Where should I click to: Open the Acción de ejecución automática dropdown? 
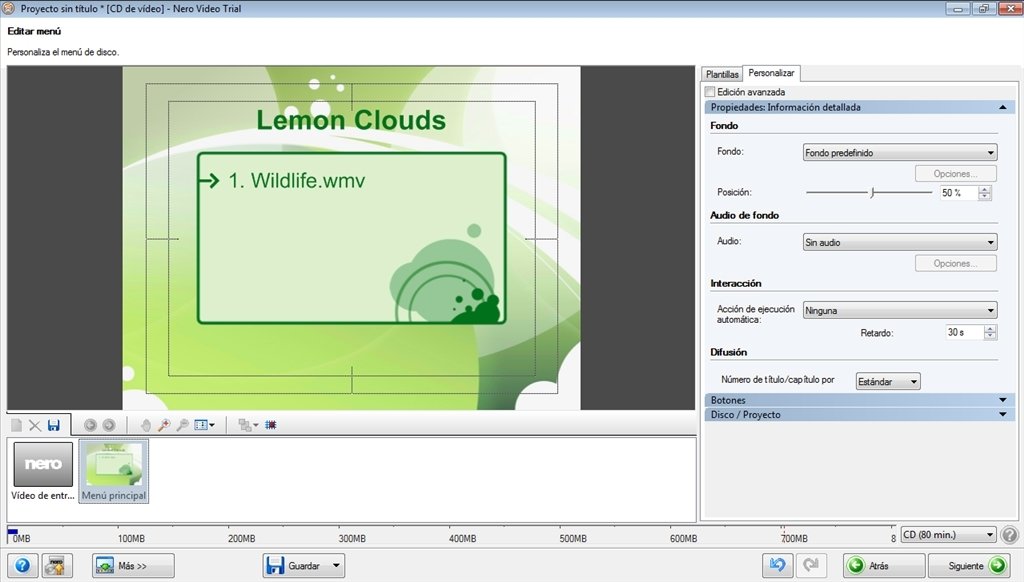(x=899, y=310)
